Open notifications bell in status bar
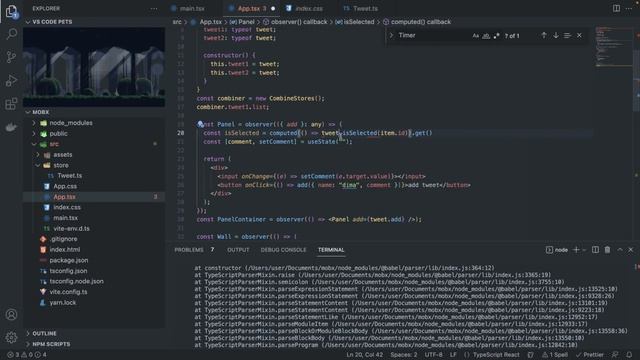This screenshot has width=640, height=360. pos(629,355)
